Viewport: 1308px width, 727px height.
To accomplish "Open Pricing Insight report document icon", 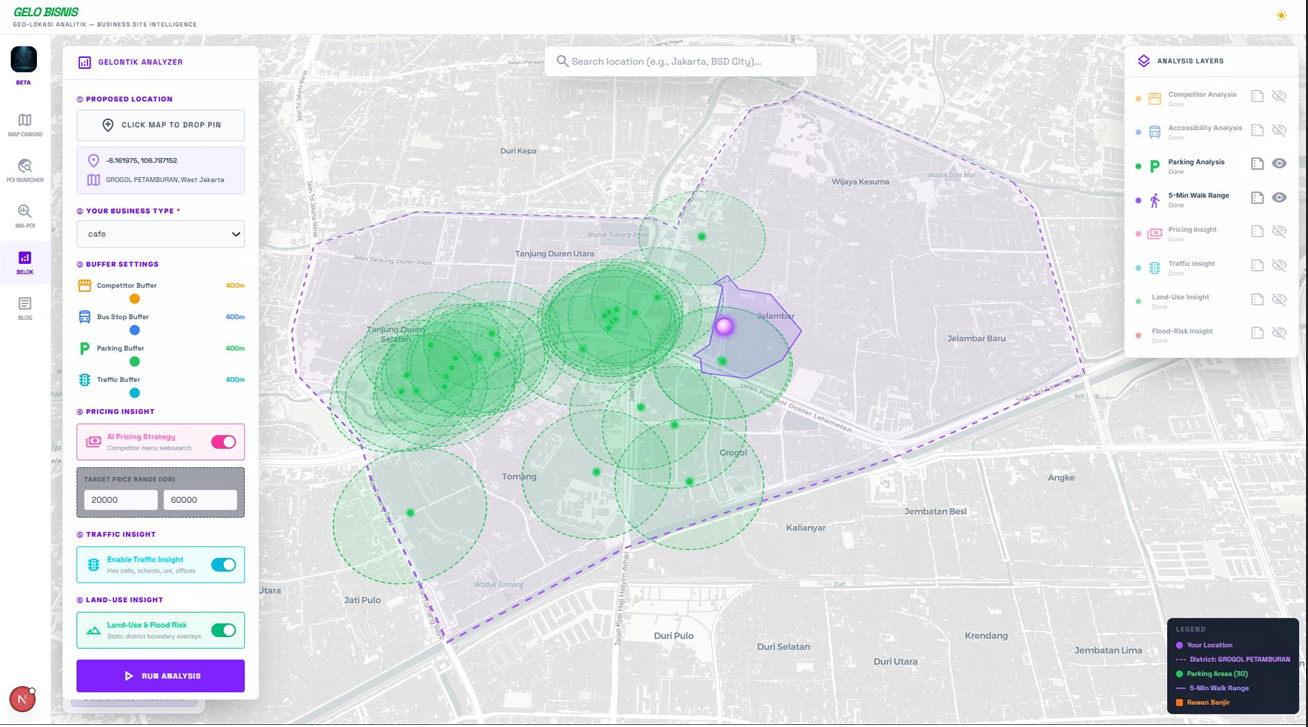I will (x=1257, y=232).
